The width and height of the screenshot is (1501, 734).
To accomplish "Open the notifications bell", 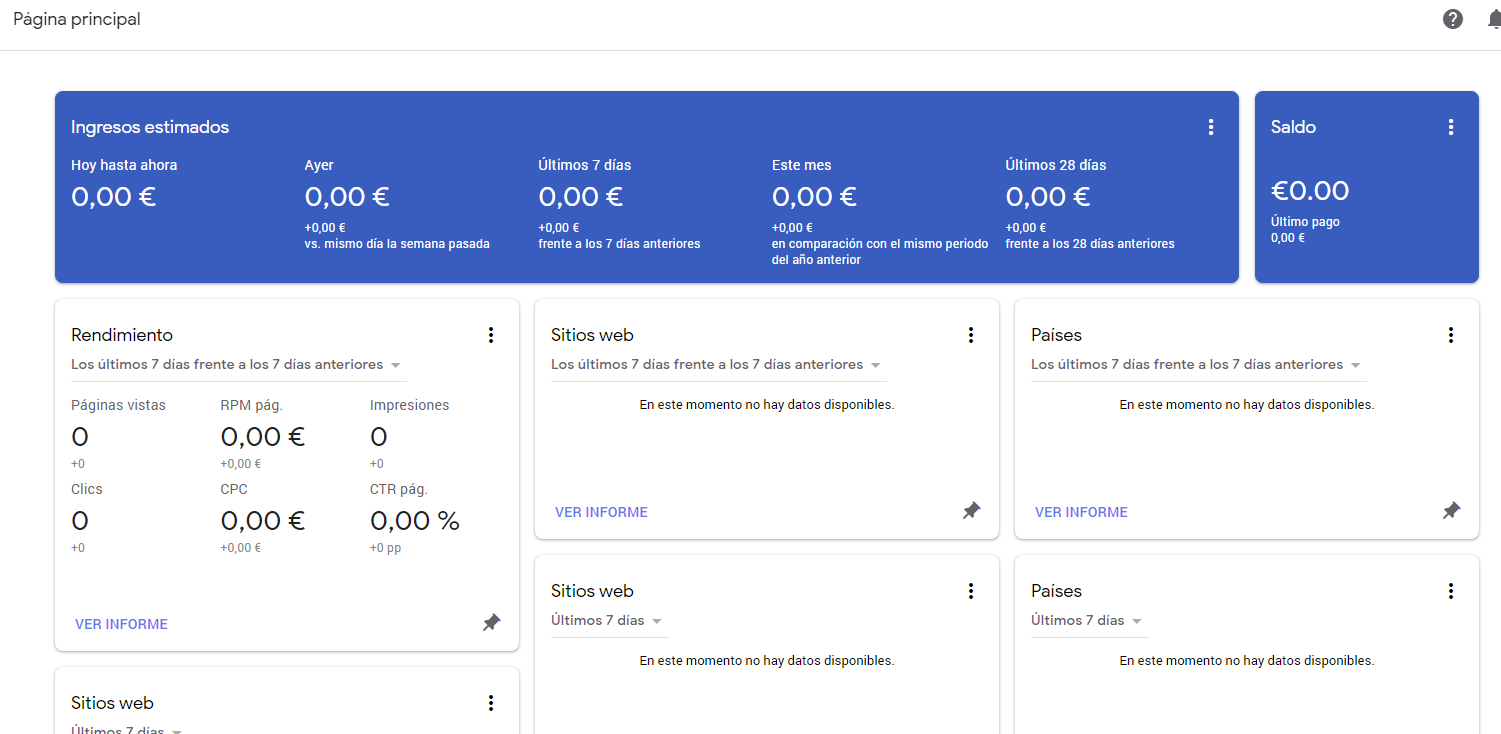I will point(1495,19).
